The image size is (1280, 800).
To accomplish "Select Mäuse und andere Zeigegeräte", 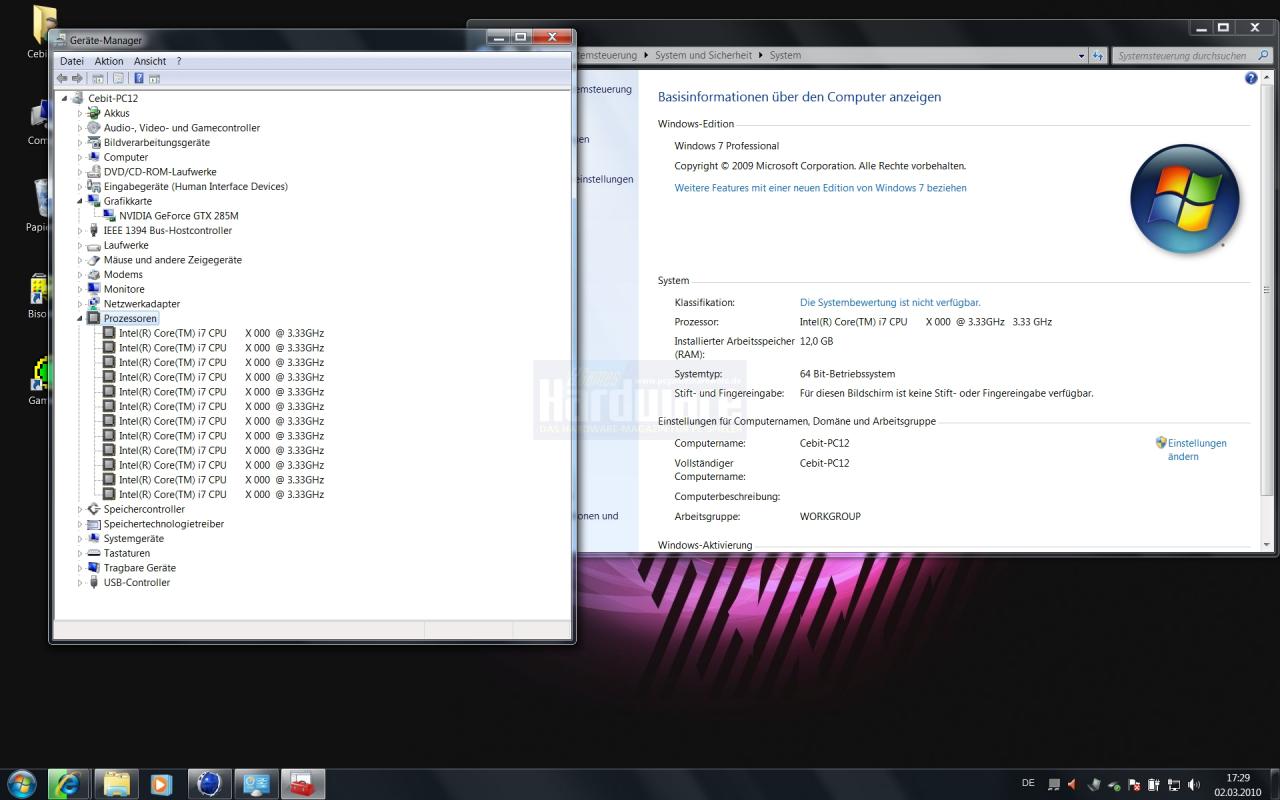I will [172, 260].
